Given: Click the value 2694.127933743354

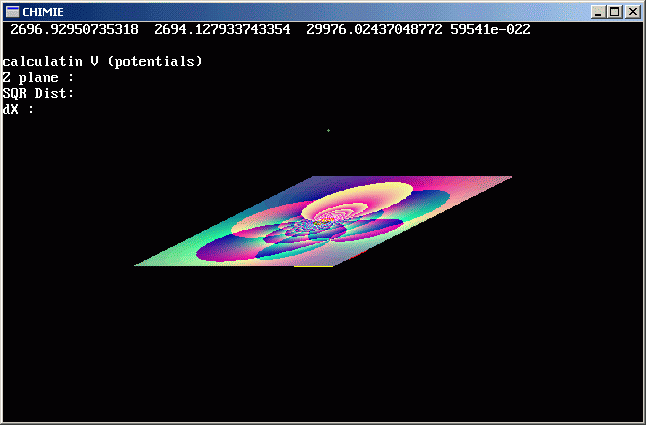Looking at the screenshot, I should coord(222,29).
